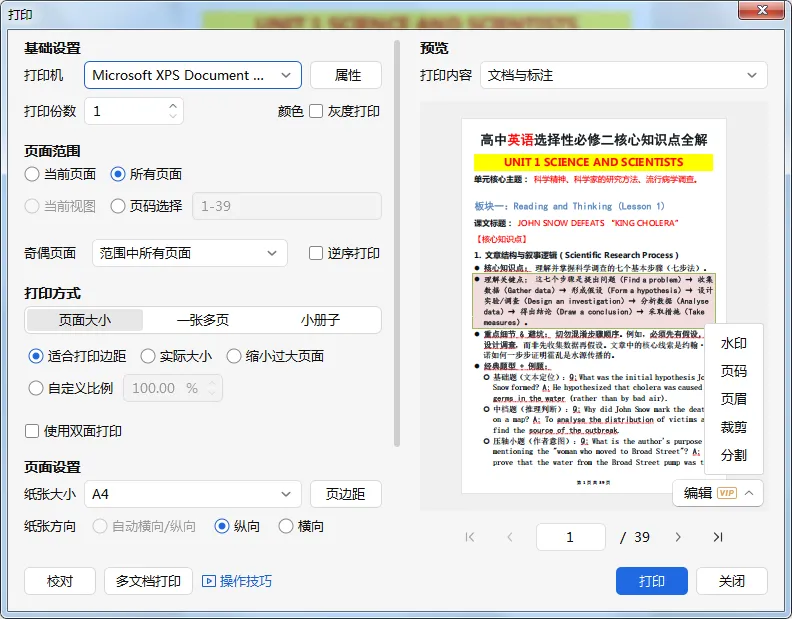The image size is (792, 619).
Task: Open the 操作技巧 tips link
Action: coord(245,581)
